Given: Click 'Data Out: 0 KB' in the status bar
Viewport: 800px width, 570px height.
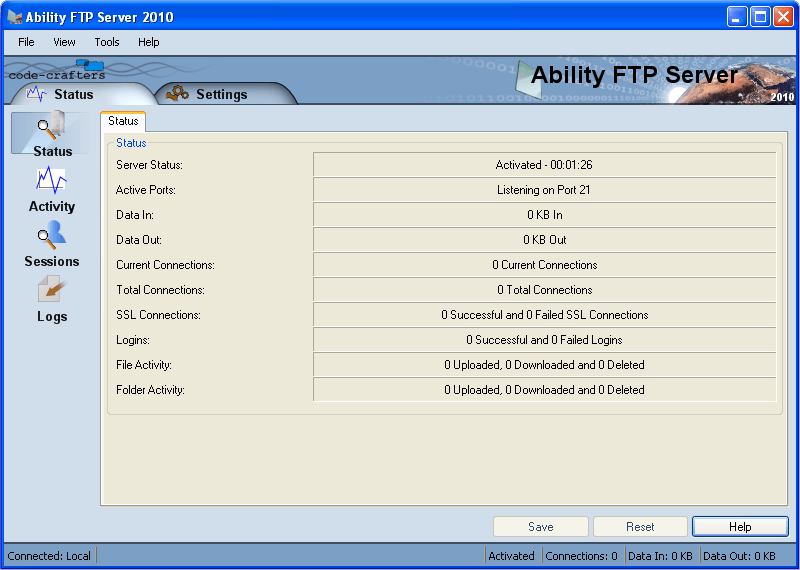Looking at the screenshot, I should (x=739, y=556).
